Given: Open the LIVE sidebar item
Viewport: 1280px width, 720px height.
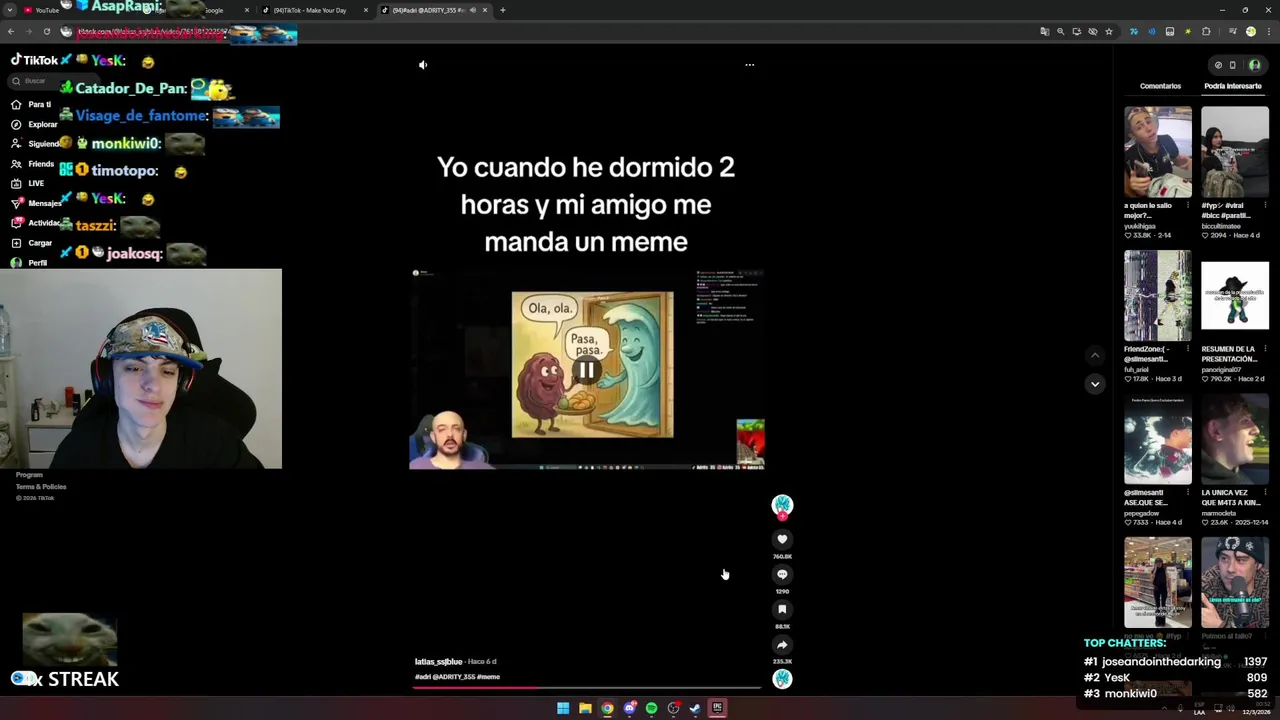Looking at the screenshot, I should pos(28,183).
